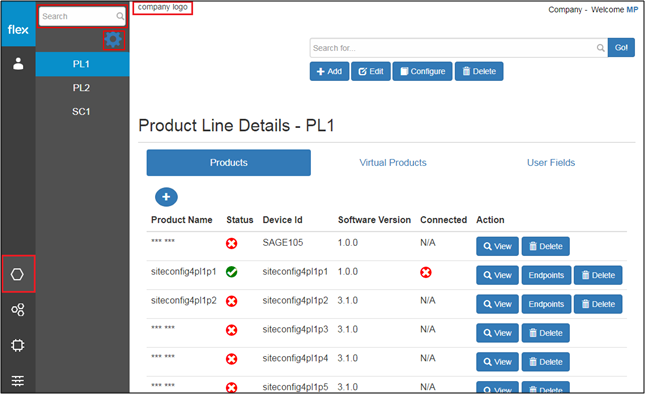This screenshot has height=394, width=645.
Task: Click magnifier icon in main search bar
Action: [601, 48]
